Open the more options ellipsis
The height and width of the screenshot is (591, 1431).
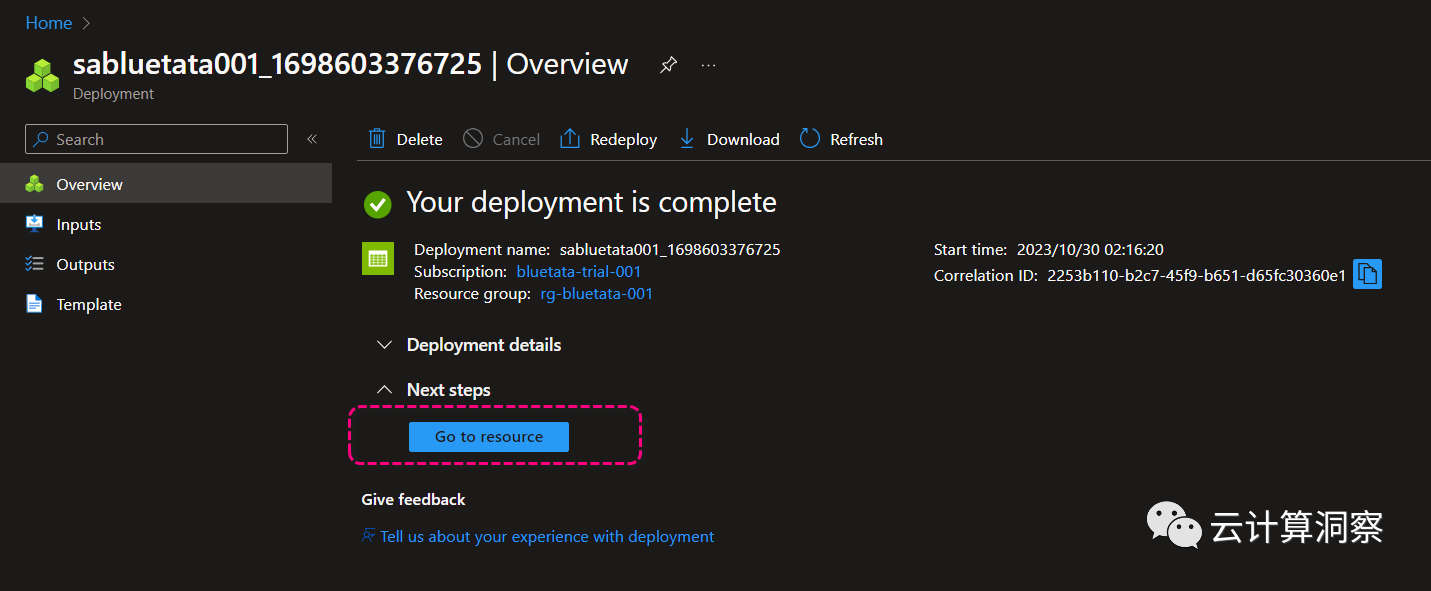click(708, 65)
